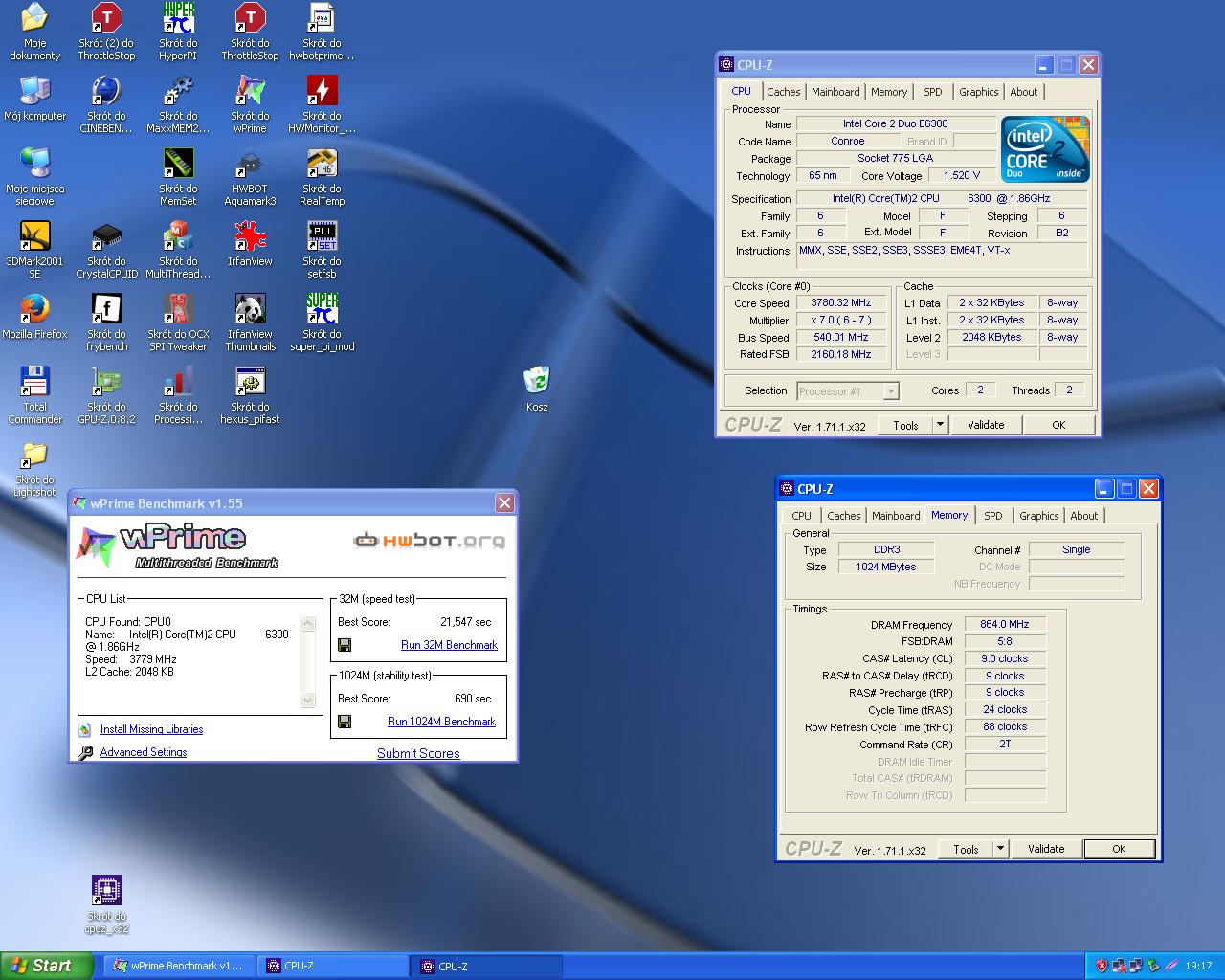Image resolution: width=1225 pixels, height=980 pixels.
Task: Open the HyperPI shortcut icon
Action: coord(178,17)
